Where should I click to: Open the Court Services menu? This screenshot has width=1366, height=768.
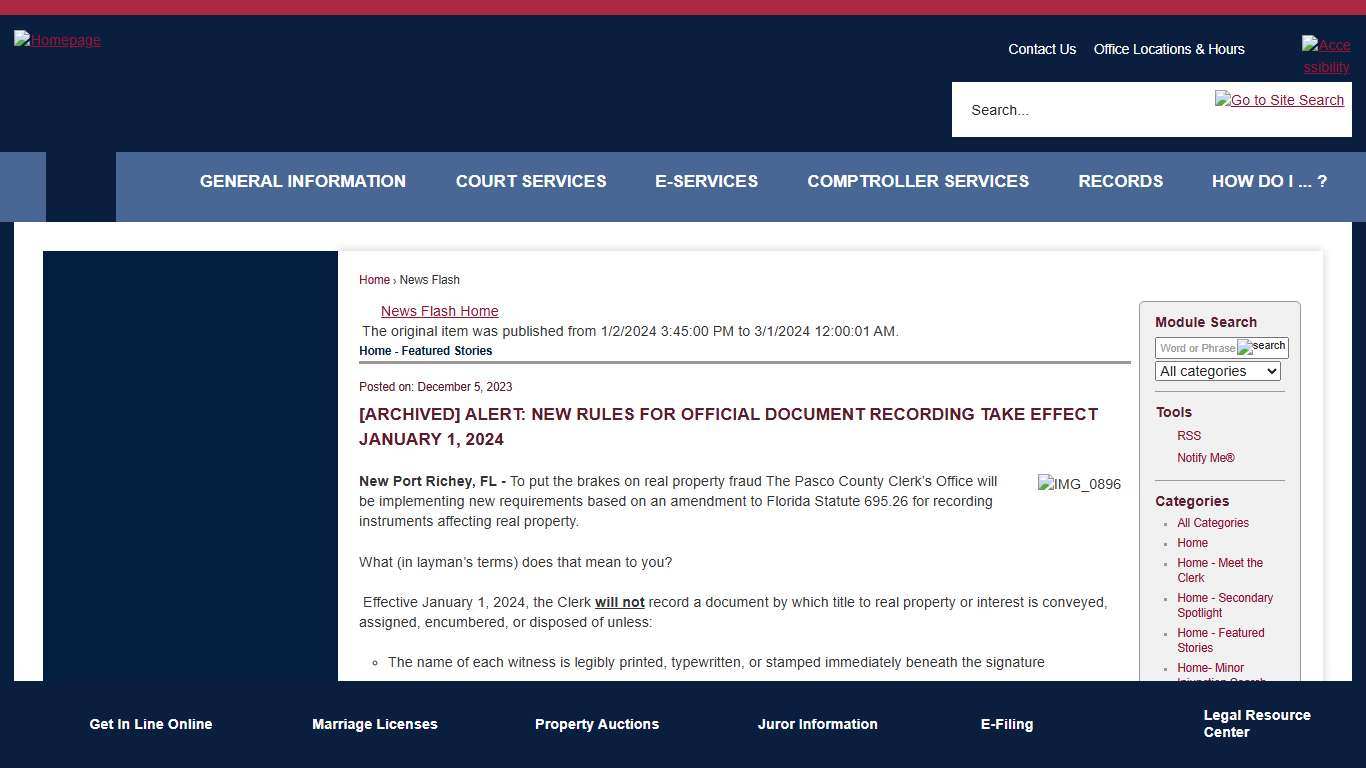click(x=531, y=181)
